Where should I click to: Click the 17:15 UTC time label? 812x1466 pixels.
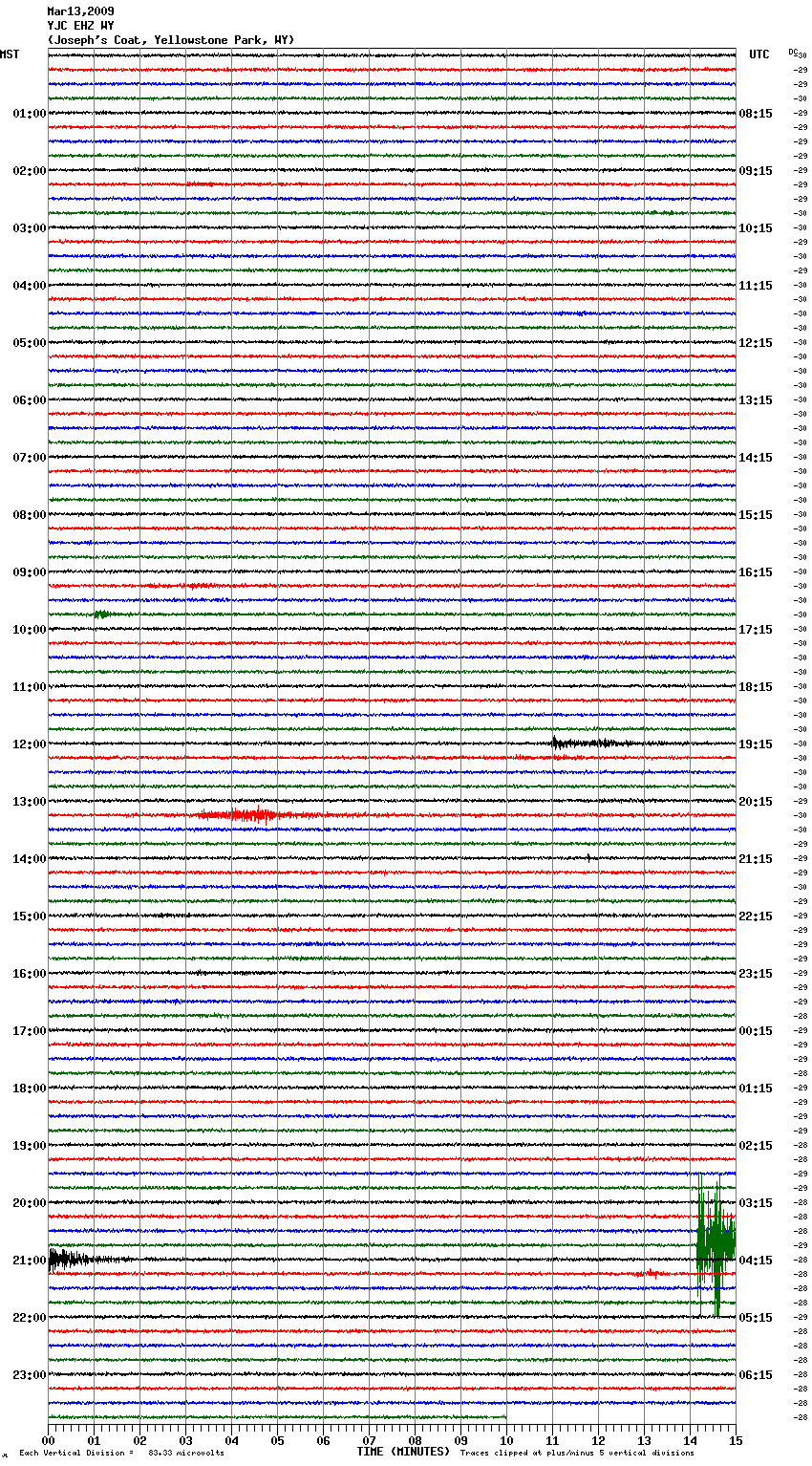tap(756, 630)
